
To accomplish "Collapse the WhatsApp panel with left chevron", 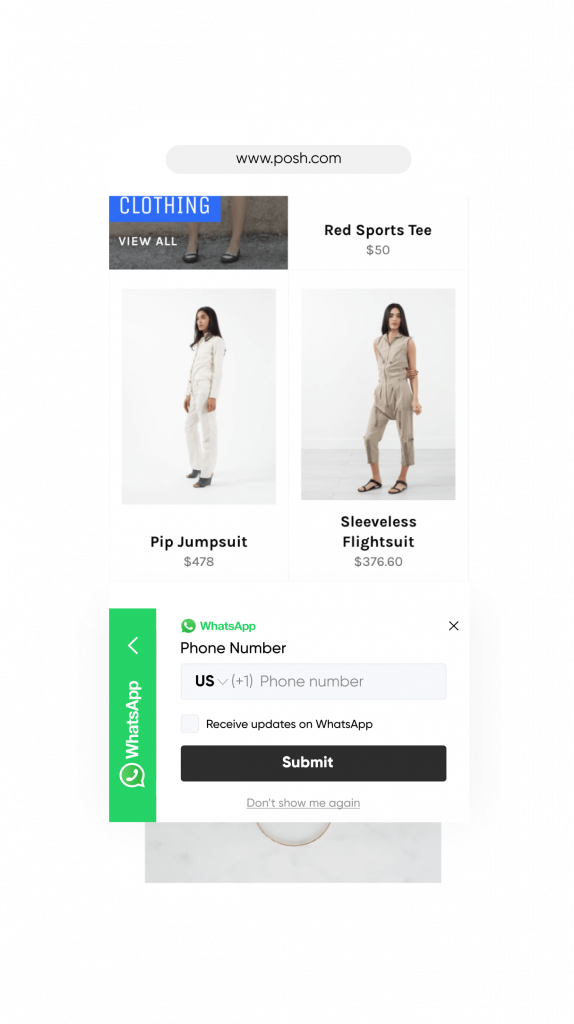I will [x=133, y=645].
